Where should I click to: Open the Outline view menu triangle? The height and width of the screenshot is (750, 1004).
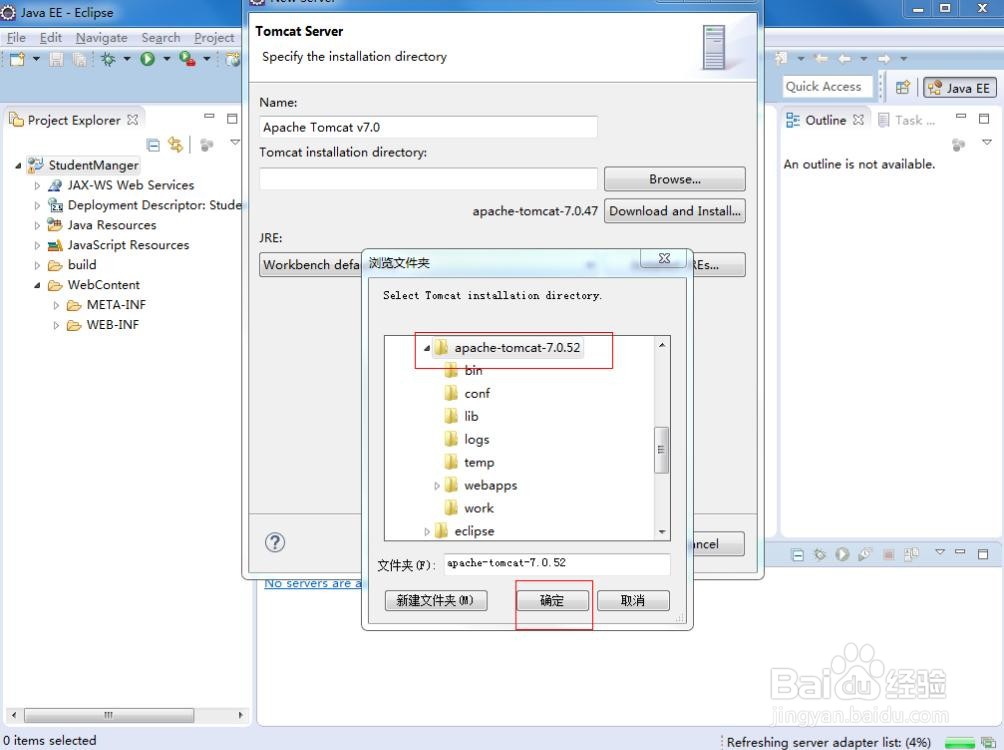[987, 142]
